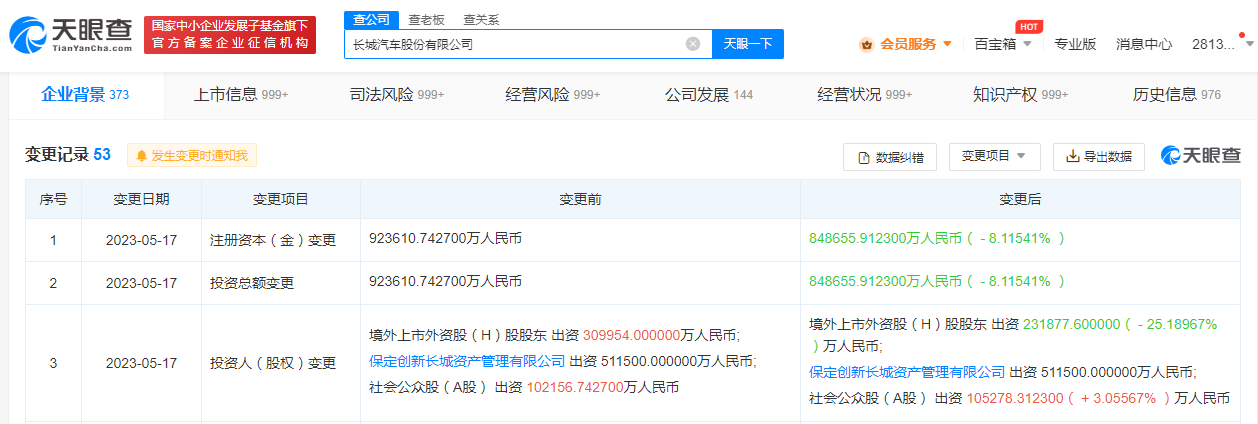Open the 消息中心 link
The width and height of the screenshot is (1258, 424).
(x=1144, y=44)
